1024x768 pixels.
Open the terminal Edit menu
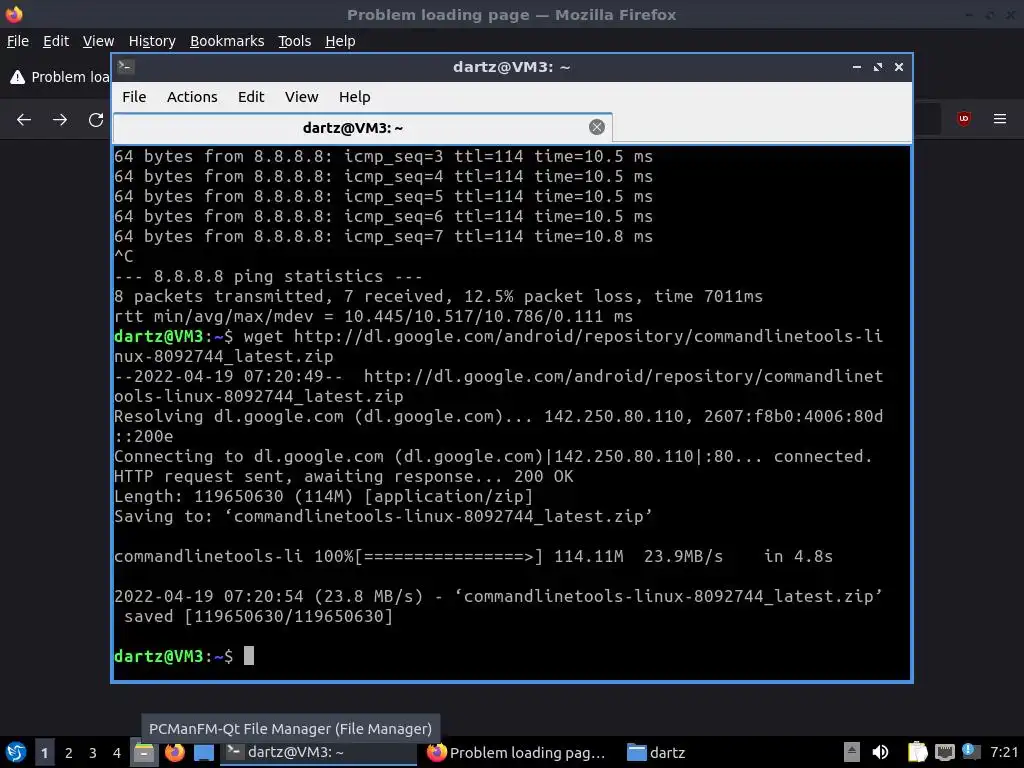click(x=251, y=97)
